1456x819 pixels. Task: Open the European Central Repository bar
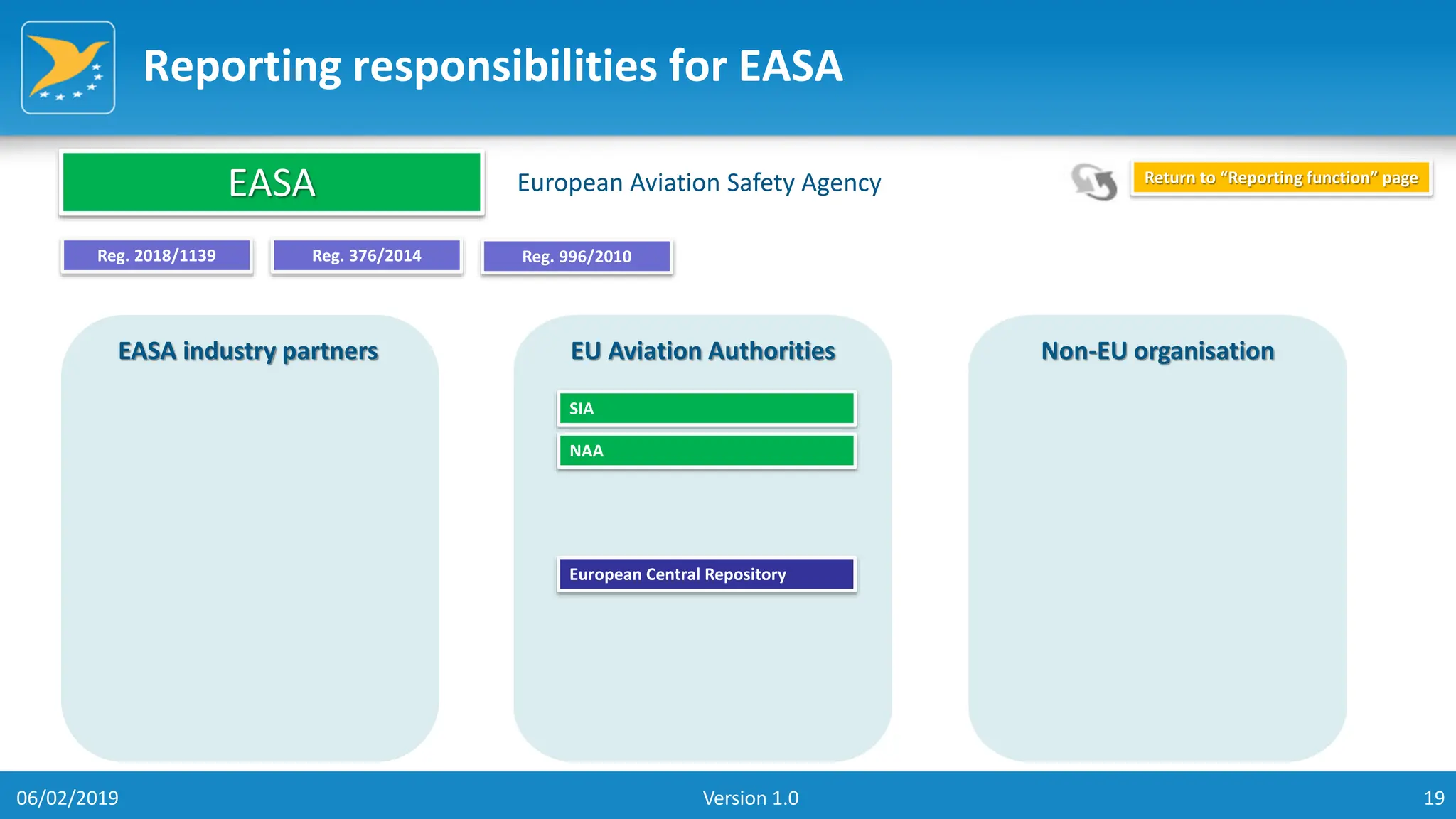707,574
